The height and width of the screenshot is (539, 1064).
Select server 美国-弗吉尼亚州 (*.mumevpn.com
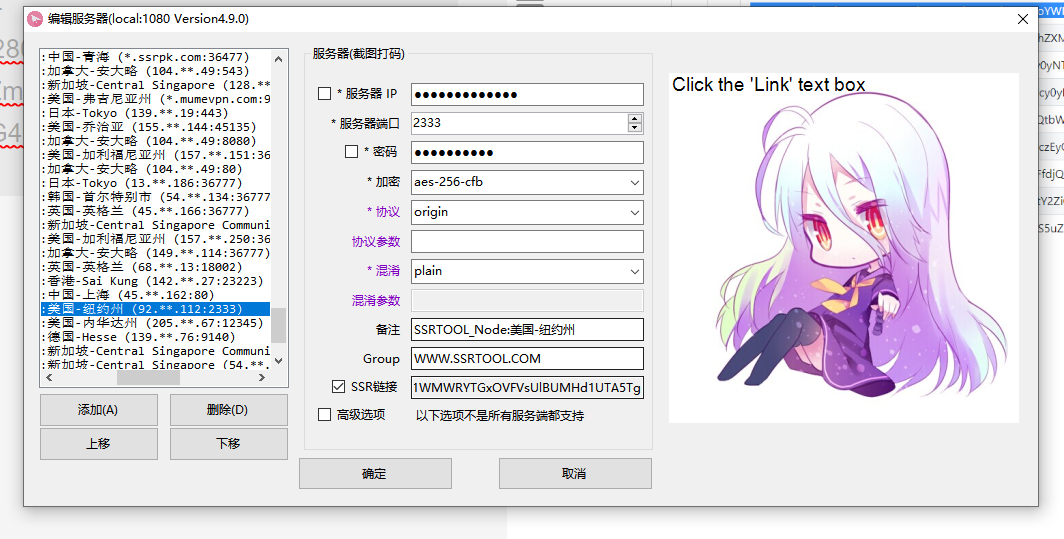pos(156,99)
